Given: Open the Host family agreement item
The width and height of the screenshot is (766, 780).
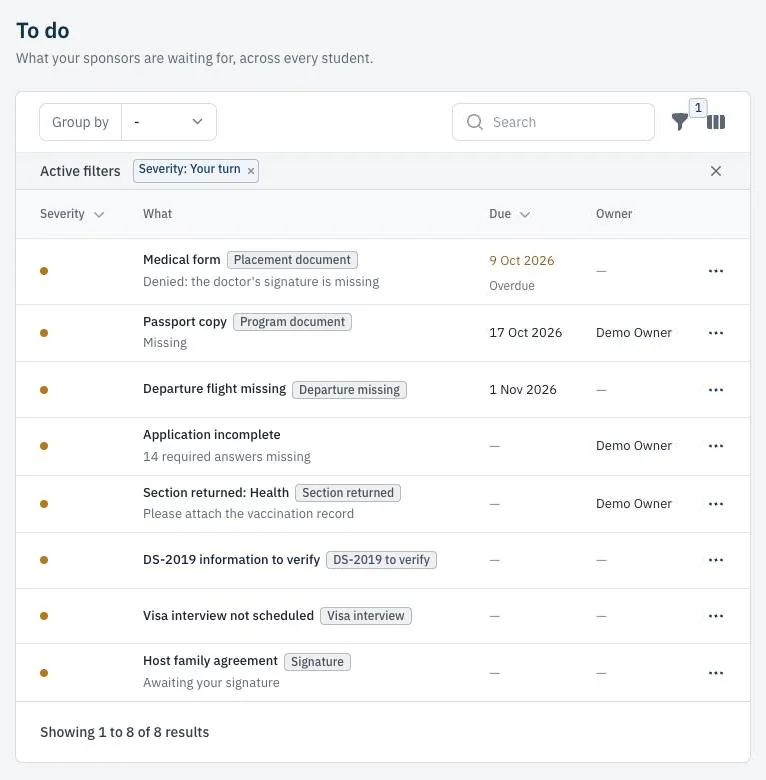Looking at the screenshot, I should click(210, 661).
